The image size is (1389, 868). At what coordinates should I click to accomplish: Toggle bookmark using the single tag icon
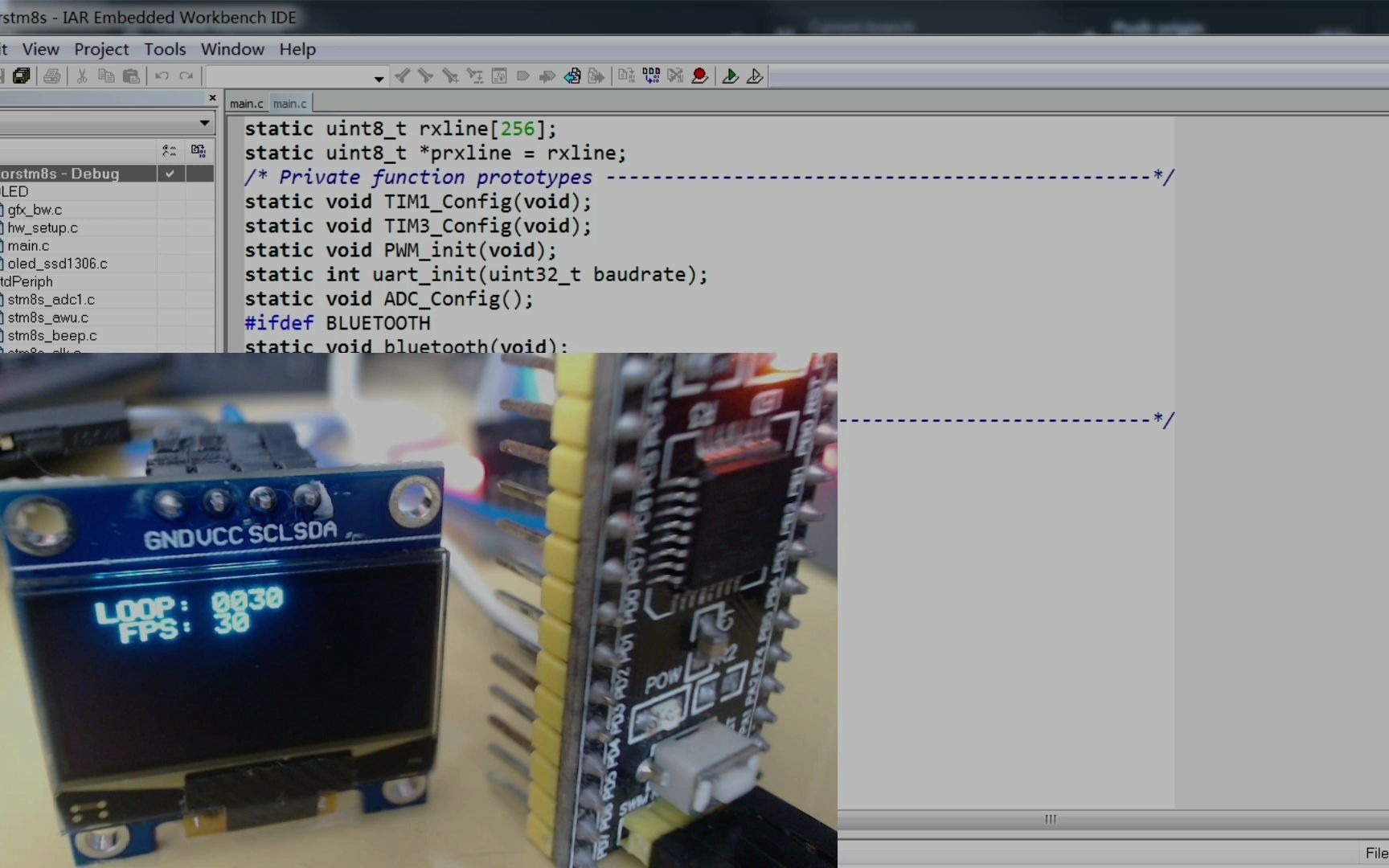522,76
